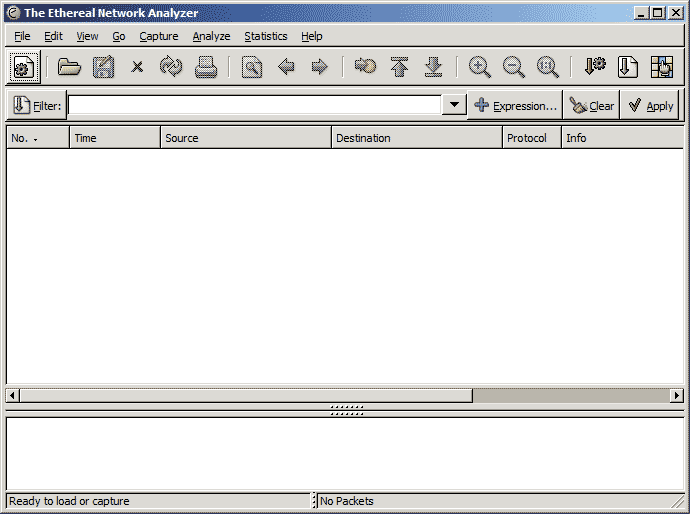Jump to first packet icon

point(400,67)
